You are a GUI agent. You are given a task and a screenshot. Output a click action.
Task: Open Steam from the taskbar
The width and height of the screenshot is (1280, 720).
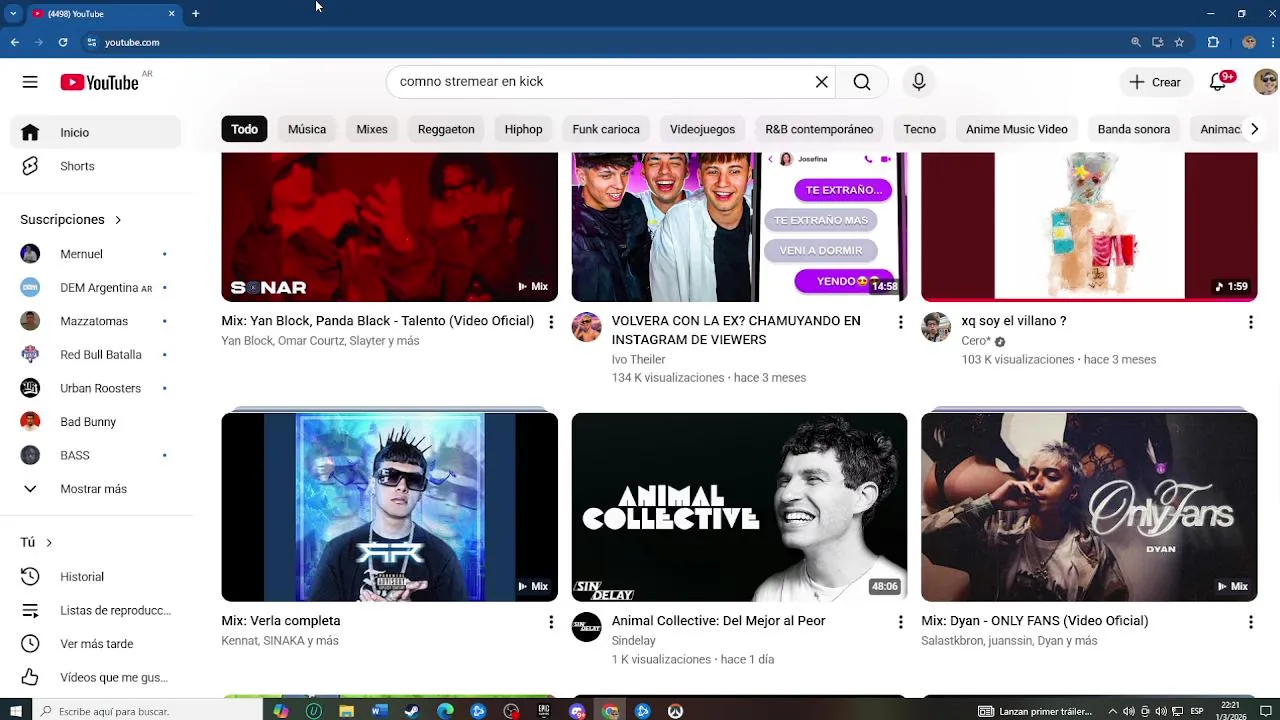tap(412, 711)
